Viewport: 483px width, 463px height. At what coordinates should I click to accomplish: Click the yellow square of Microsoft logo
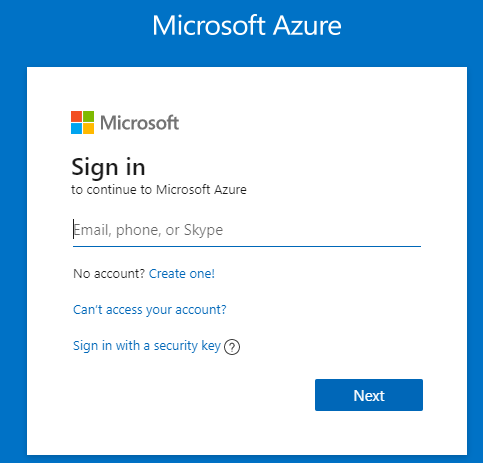pos(88,128)
